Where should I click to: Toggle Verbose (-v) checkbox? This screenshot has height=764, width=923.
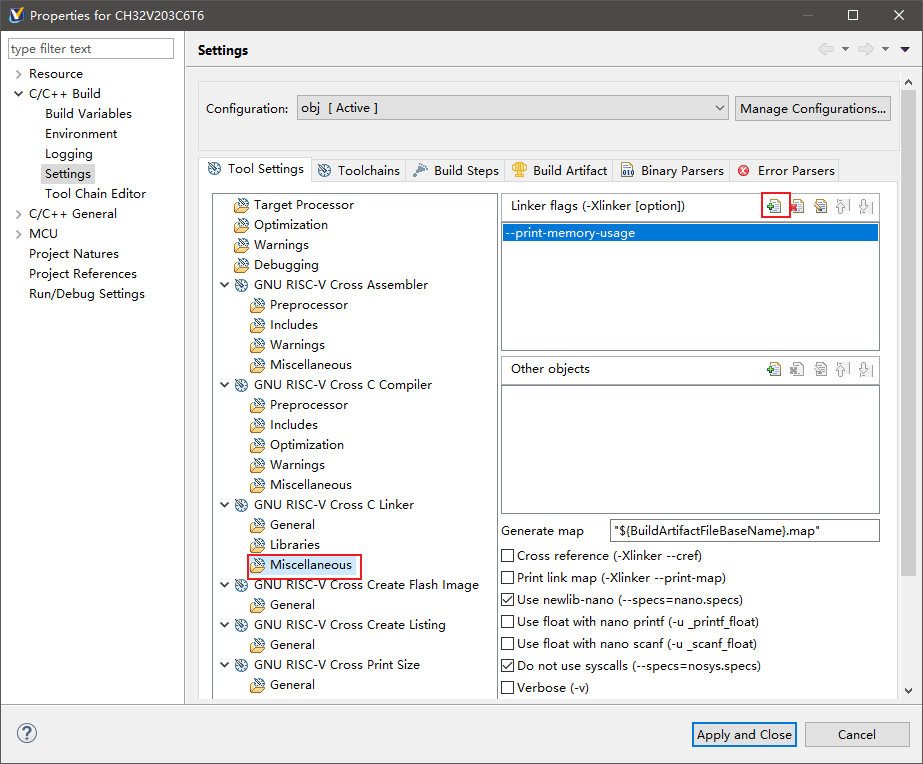pos(507,687)
